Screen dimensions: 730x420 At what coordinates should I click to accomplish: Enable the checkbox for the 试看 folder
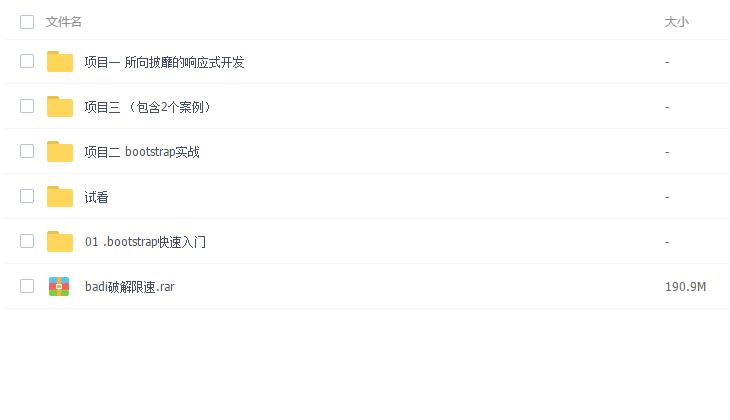[27, 197]
